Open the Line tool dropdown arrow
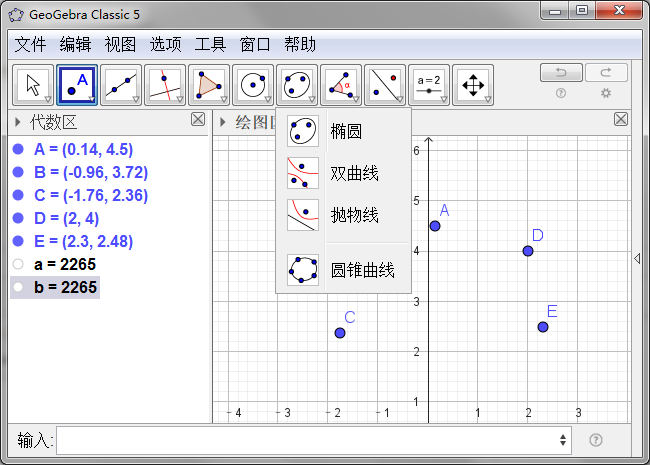Image resolution: width=650 pixels, height=465 pixels. pyautogui.click(x=136, y=99)
